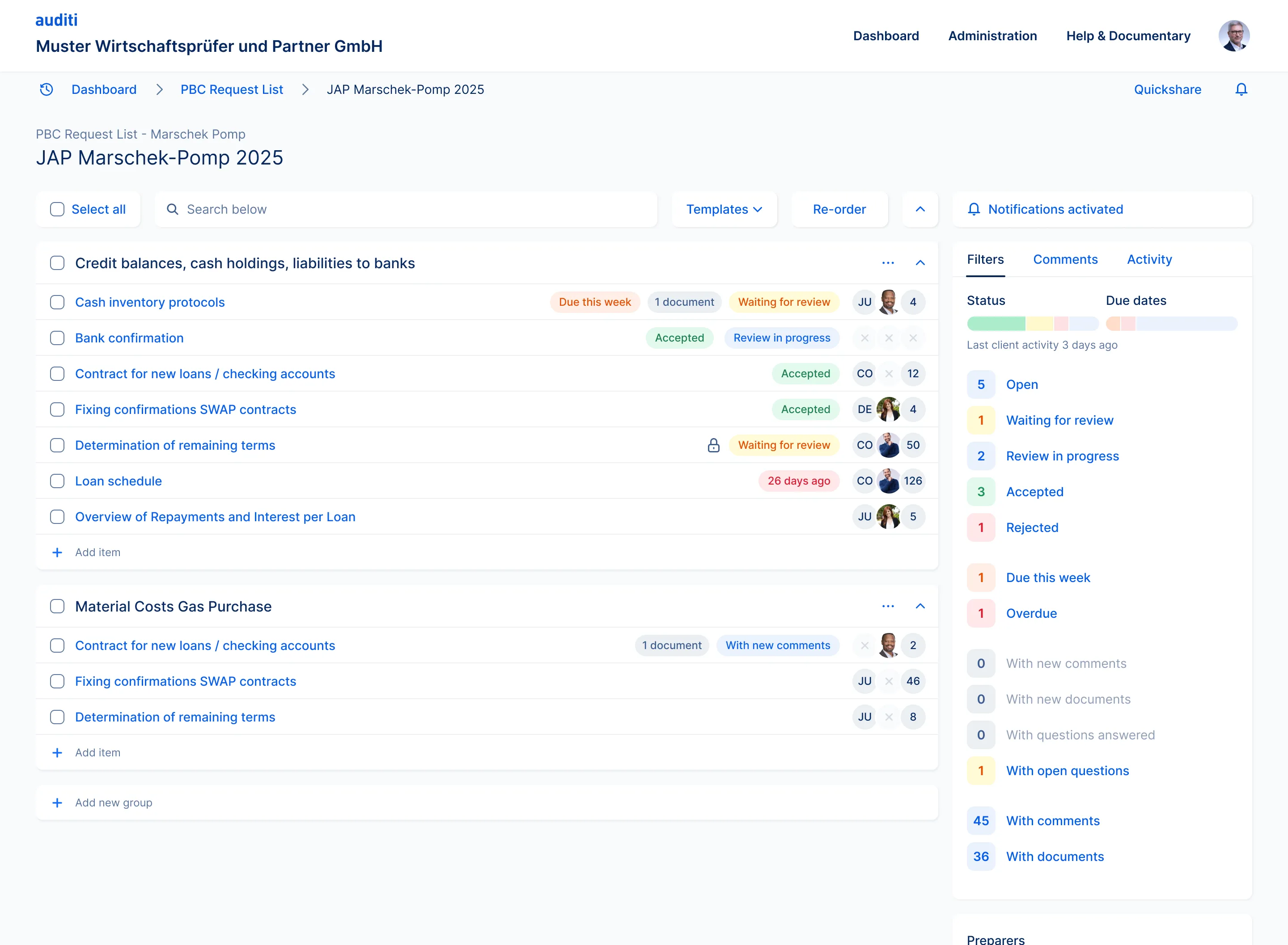Click the lock icon on Determination of remaining terms
The image size is (1288, 945).
[x=713, y=445]
